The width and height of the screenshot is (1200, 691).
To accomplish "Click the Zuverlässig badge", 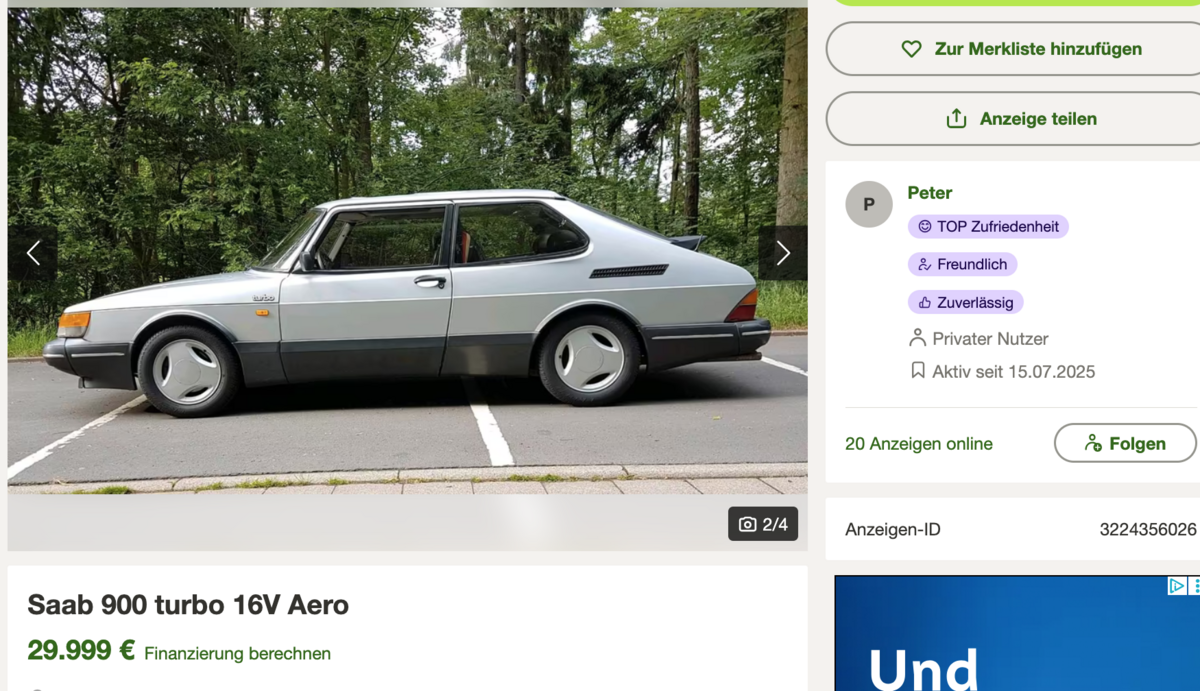I will [966, 302].
